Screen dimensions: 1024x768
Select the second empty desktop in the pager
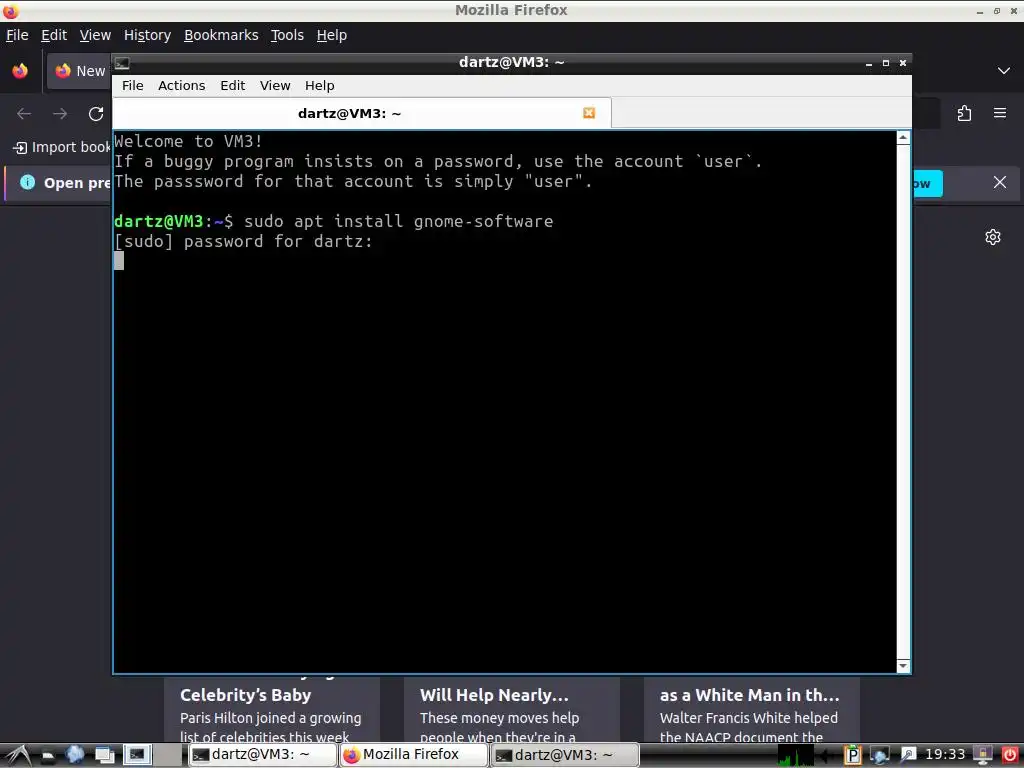(x=169, y=755)
